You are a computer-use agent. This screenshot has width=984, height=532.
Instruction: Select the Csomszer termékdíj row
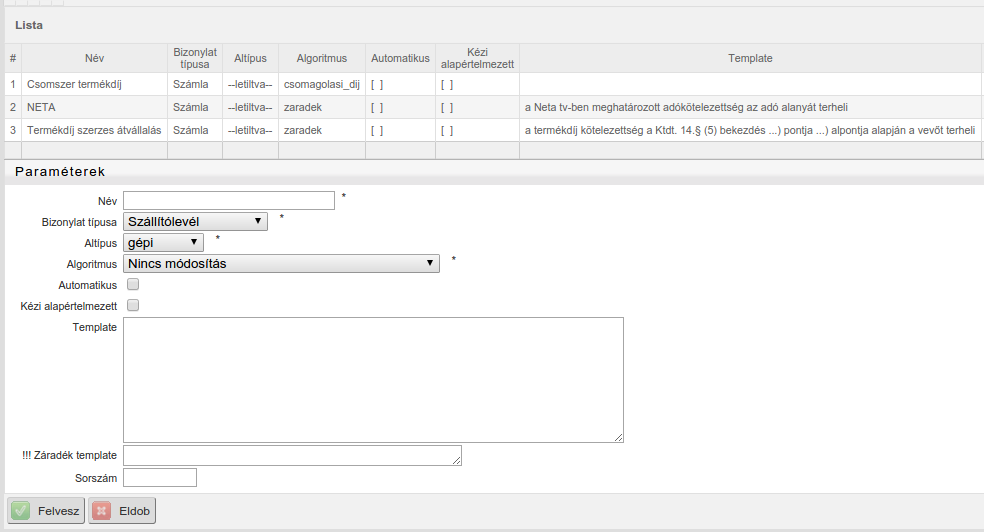pos(493,84)
